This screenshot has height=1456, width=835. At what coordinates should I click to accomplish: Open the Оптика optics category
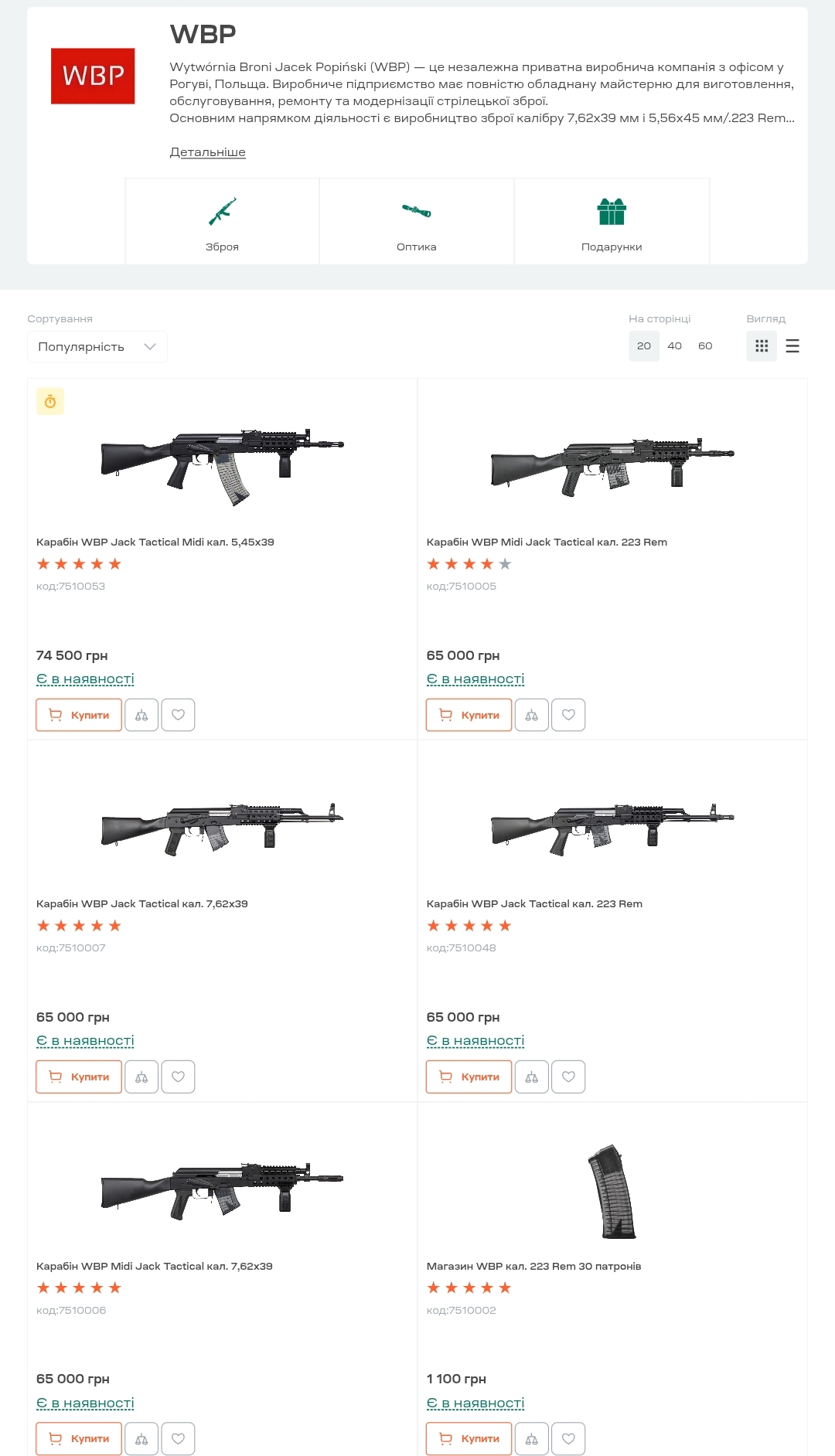(x=417, y=223)
